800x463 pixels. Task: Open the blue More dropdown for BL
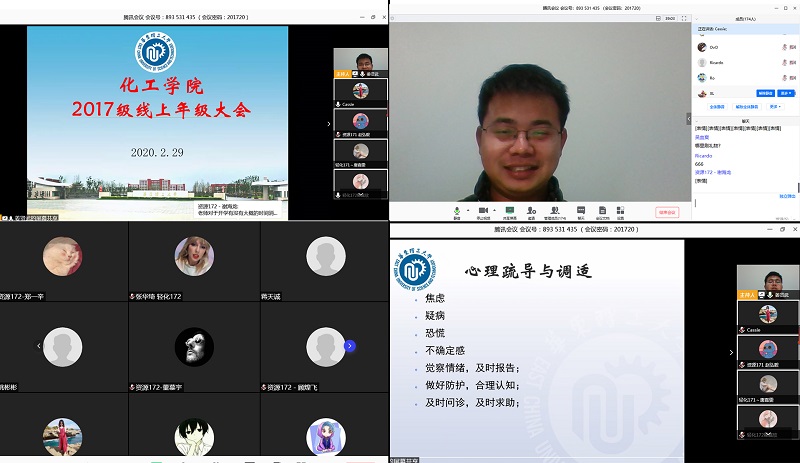tap(787, 93)
